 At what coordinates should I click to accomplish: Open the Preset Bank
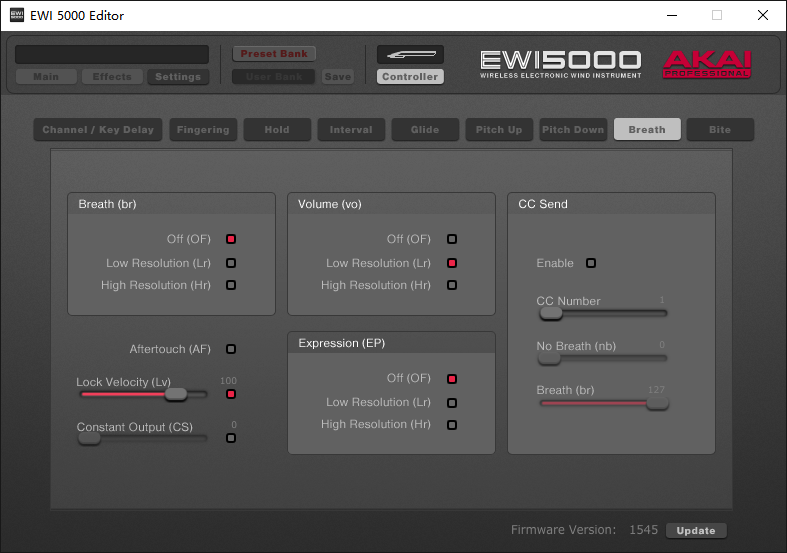(x=274, y=54)
